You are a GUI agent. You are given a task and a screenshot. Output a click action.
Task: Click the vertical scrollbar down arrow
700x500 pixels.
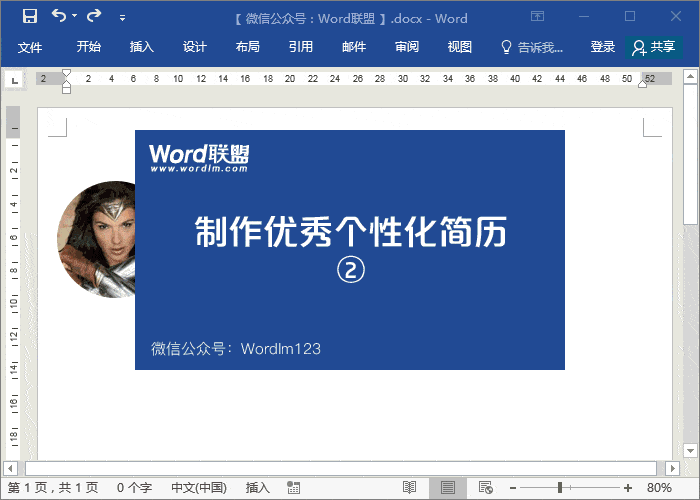(x=691, y=450)
